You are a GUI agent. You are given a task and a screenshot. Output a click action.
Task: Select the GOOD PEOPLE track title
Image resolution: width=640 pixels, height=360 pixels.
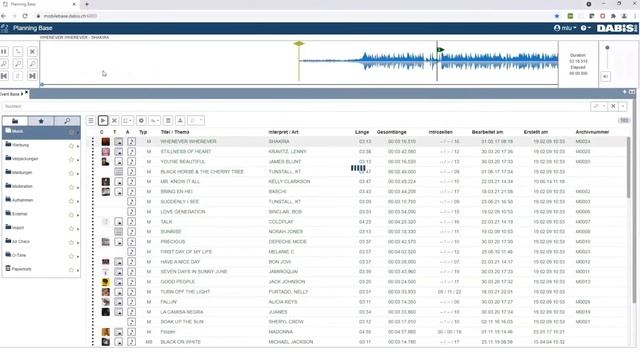[x=178, y=282]
